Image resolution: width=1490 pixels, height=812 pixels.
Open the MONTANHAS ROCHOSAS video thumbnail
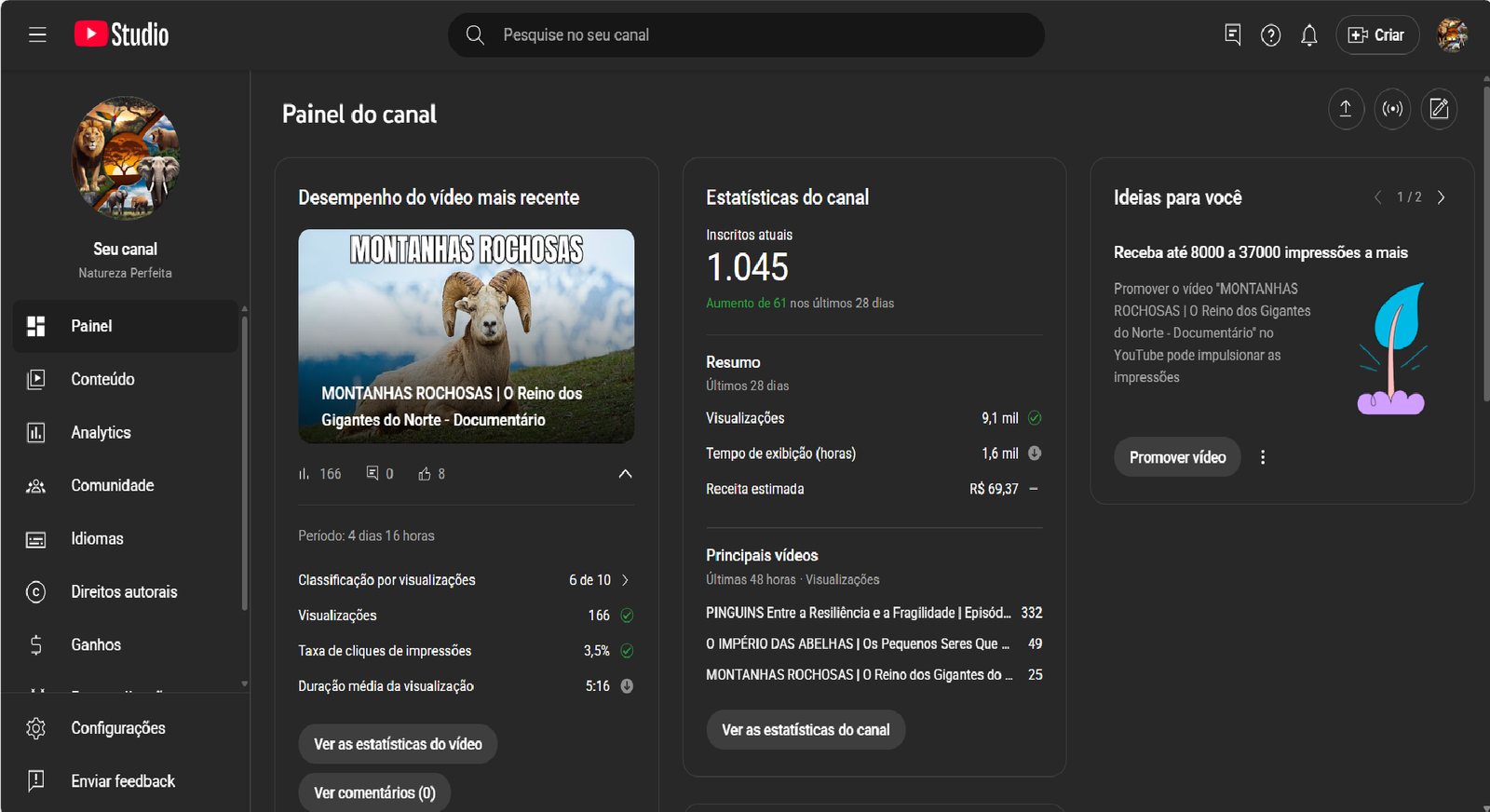(x=466, y=335)
